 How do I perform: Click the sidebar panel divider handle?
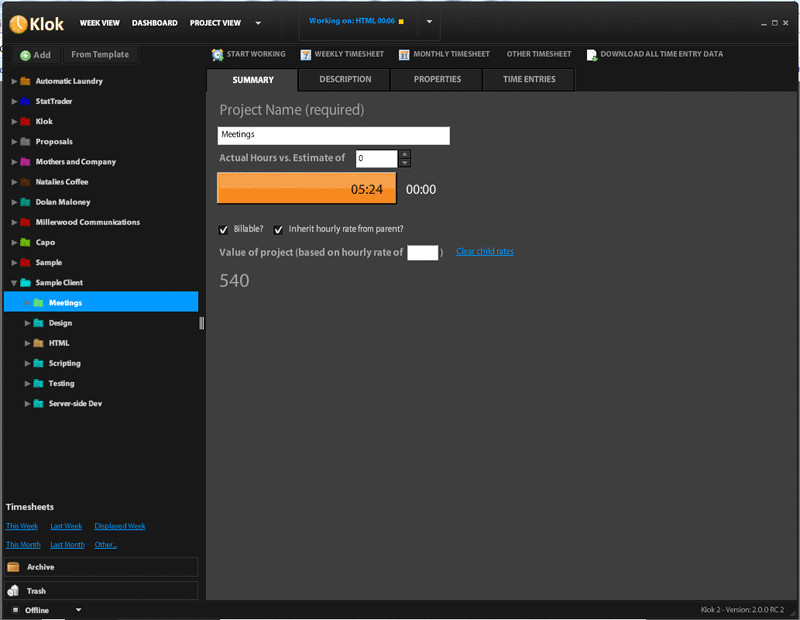202,323
